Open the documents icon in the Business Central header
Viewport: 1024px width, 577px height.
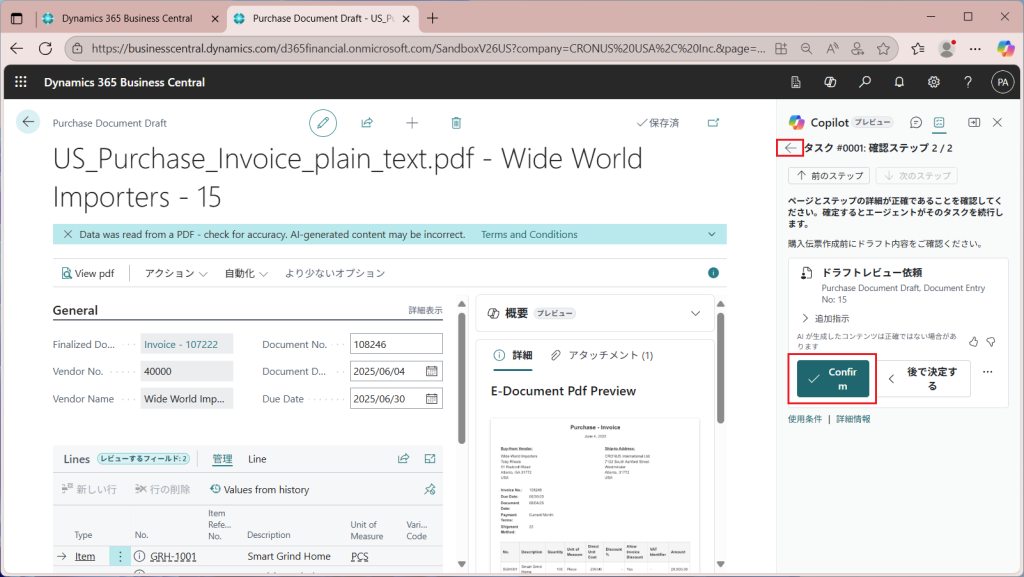click(795, 82)
